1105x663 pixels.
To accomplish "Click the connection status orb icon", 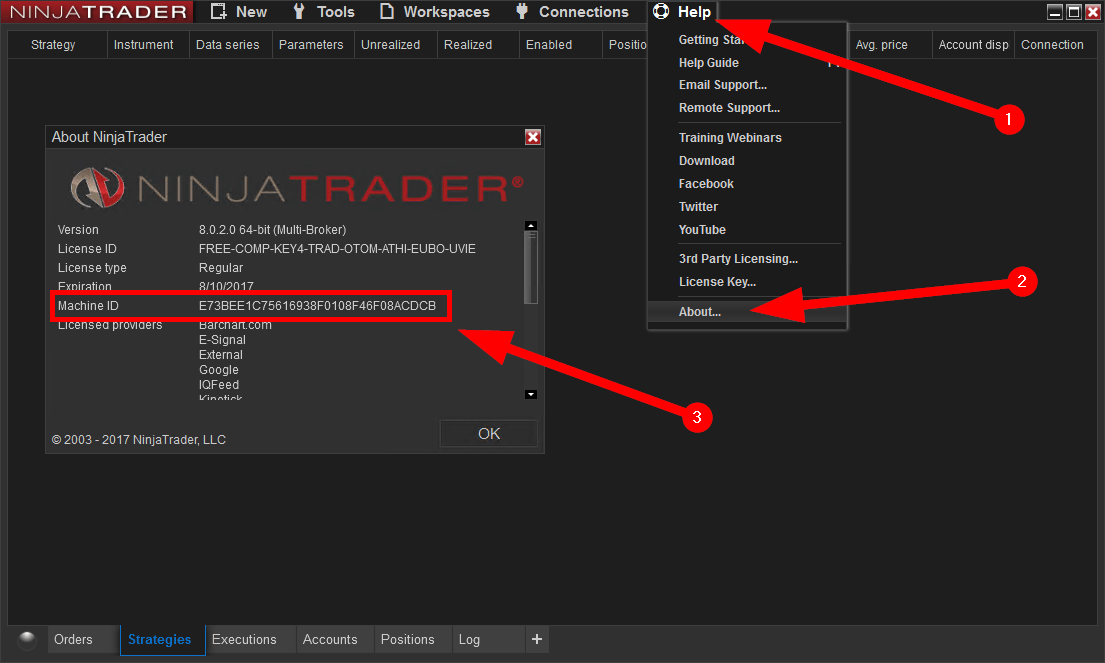I will [x=27, y=640].
